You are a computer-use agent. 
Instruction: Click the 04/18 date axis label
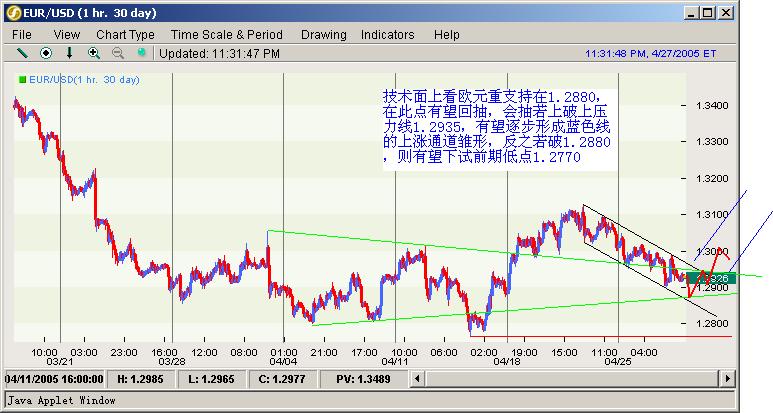pos(506,361)
